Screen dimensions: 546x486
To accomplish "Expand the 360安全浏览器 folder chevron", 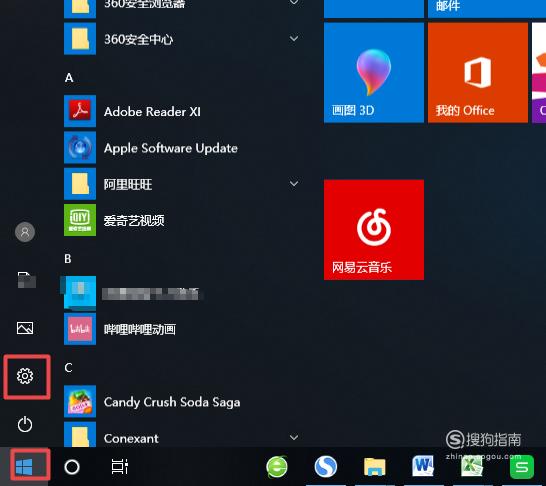I will click(294, 2).
